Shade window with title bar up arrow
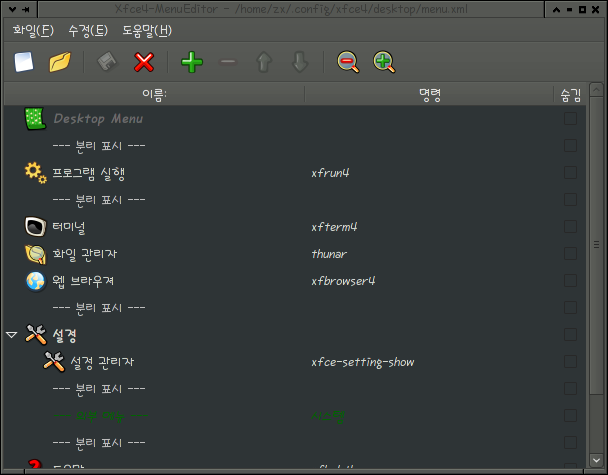 point(556,10)
